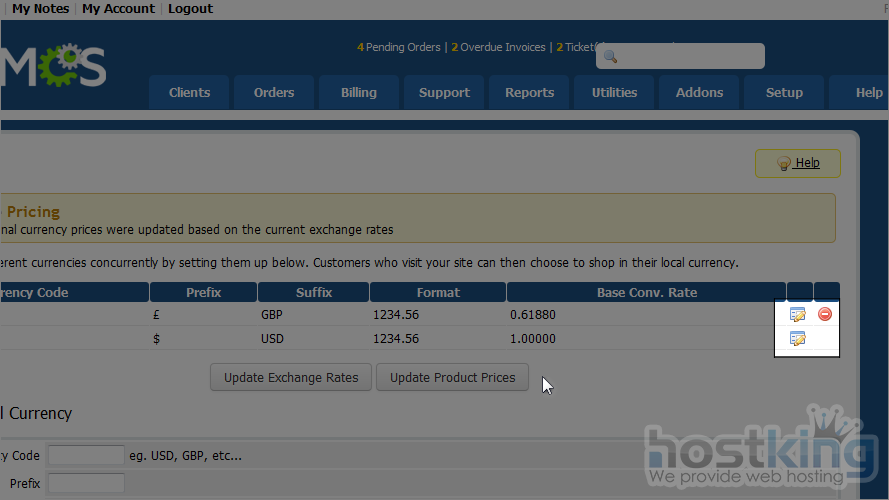Screen dimensions: 889x500
Task: Open the Addons menu
Action: tap(699, 92)
